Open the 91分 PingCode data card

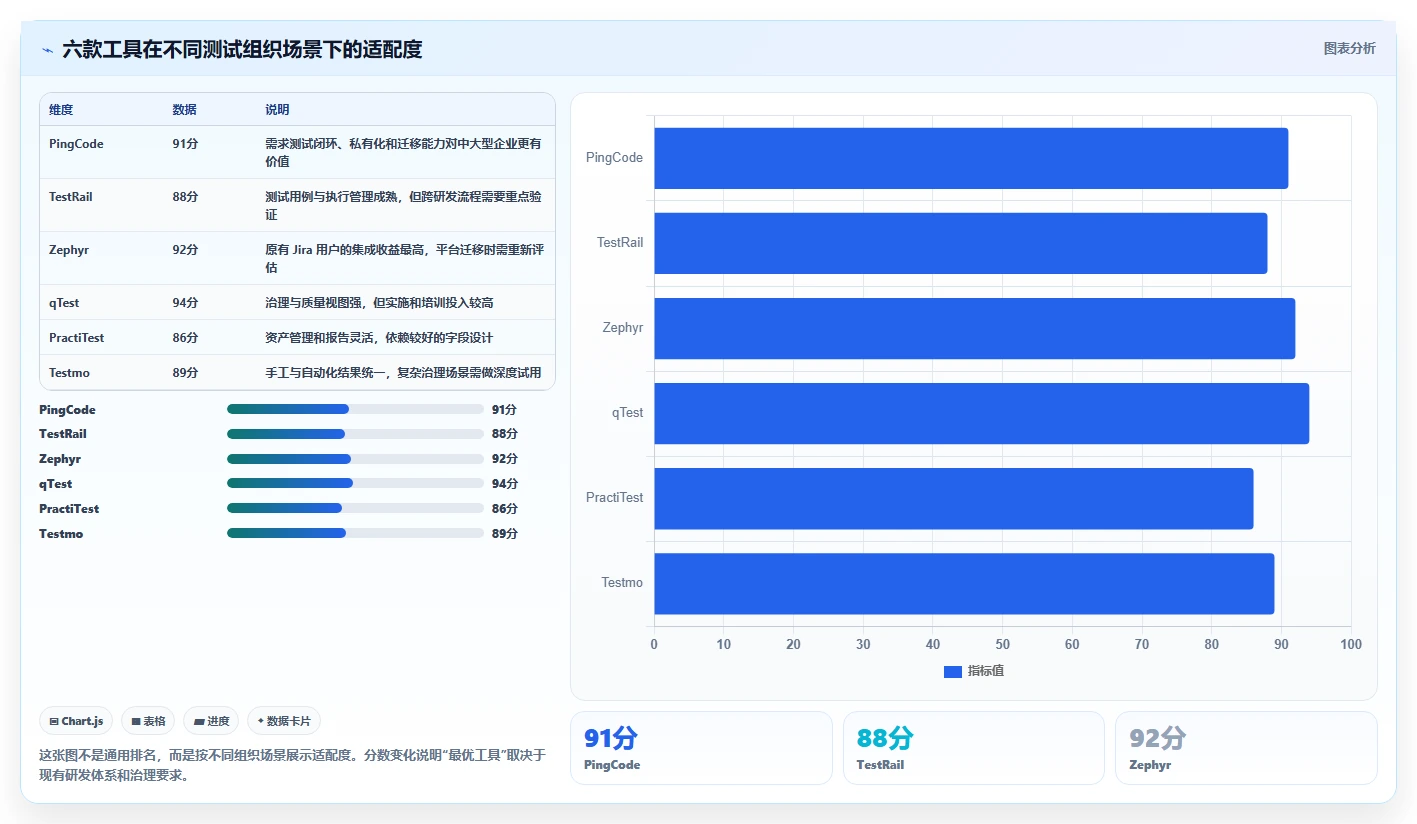coord(701,748)
